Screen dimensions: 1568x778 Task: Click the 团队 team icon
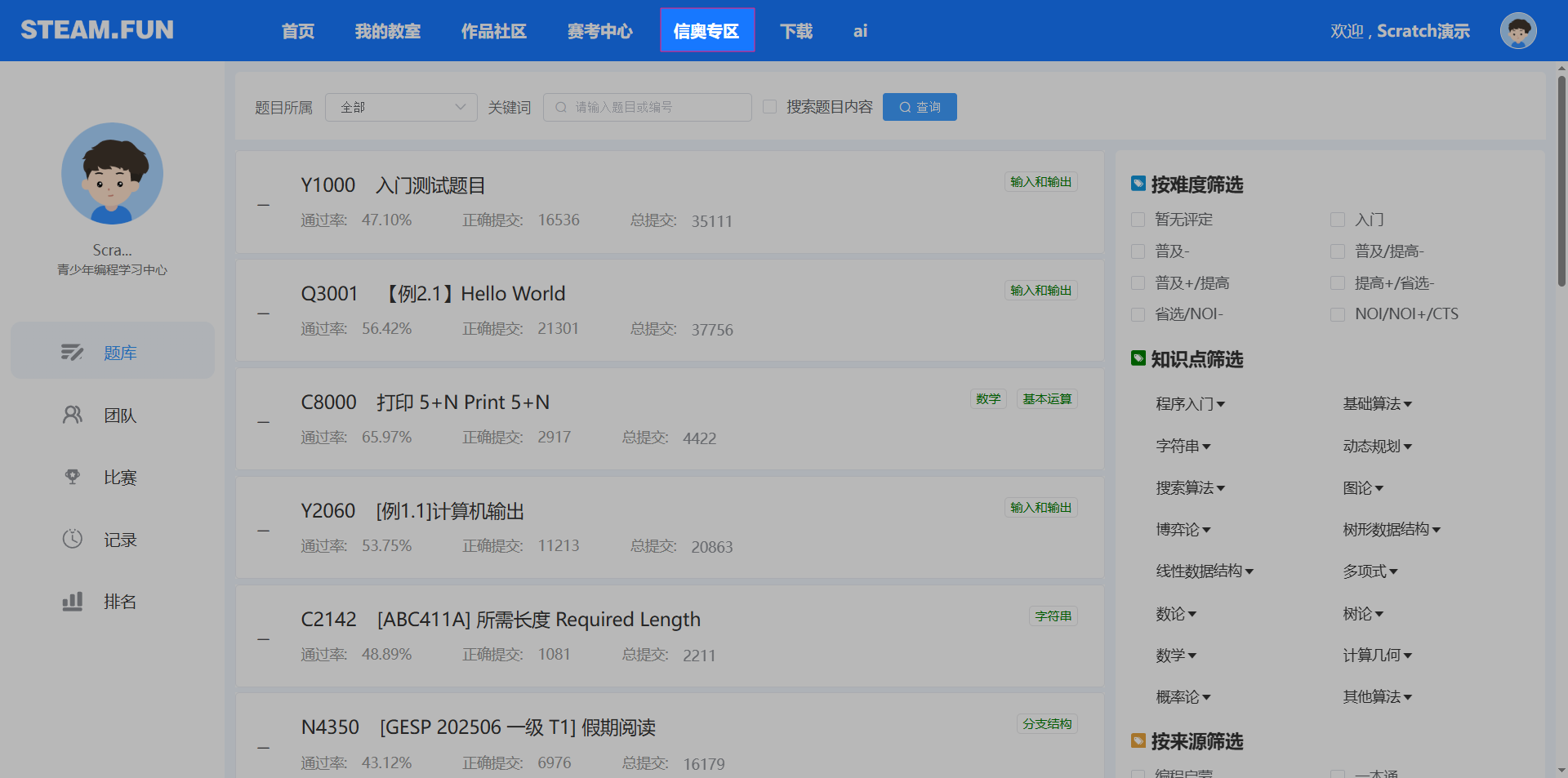point(72,415)
